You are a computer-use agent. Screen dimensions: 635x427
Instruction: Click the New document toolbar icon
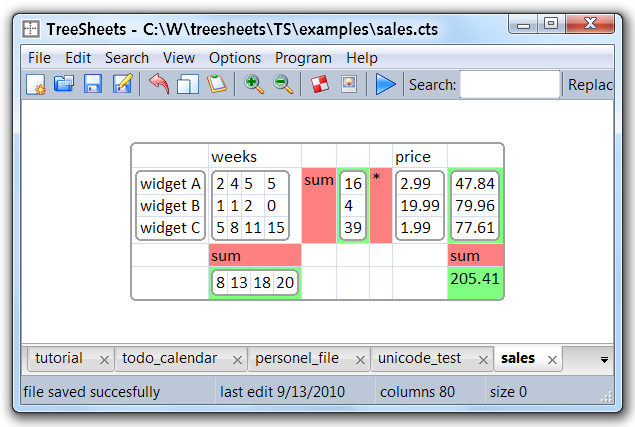[x=36, y=84]
